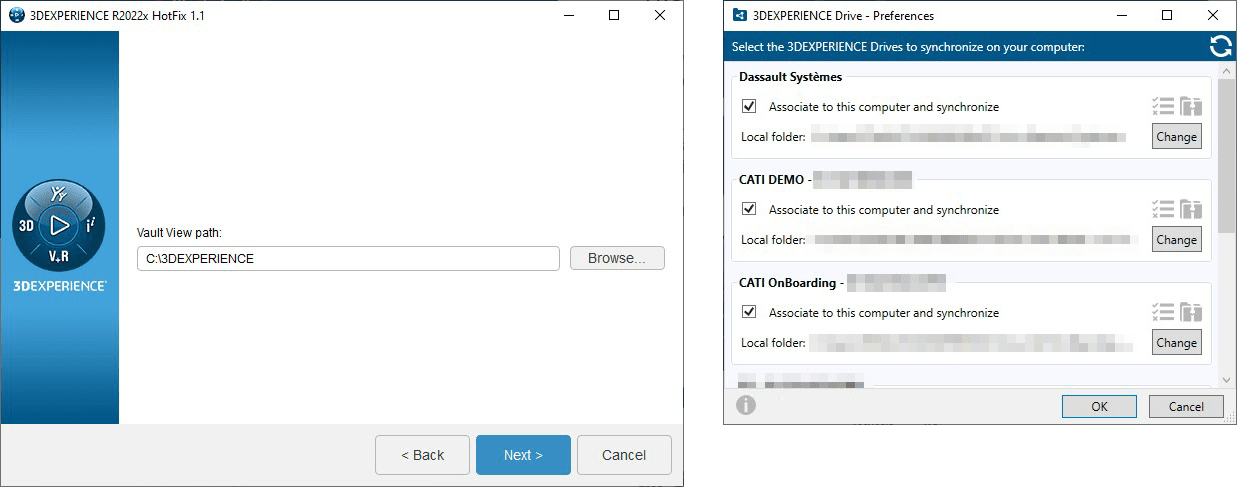The height and width of the screenshot is (487, 1240).
Task: Open checklist icon in Dassault Systèmes section
Action: coord(1162,106)
